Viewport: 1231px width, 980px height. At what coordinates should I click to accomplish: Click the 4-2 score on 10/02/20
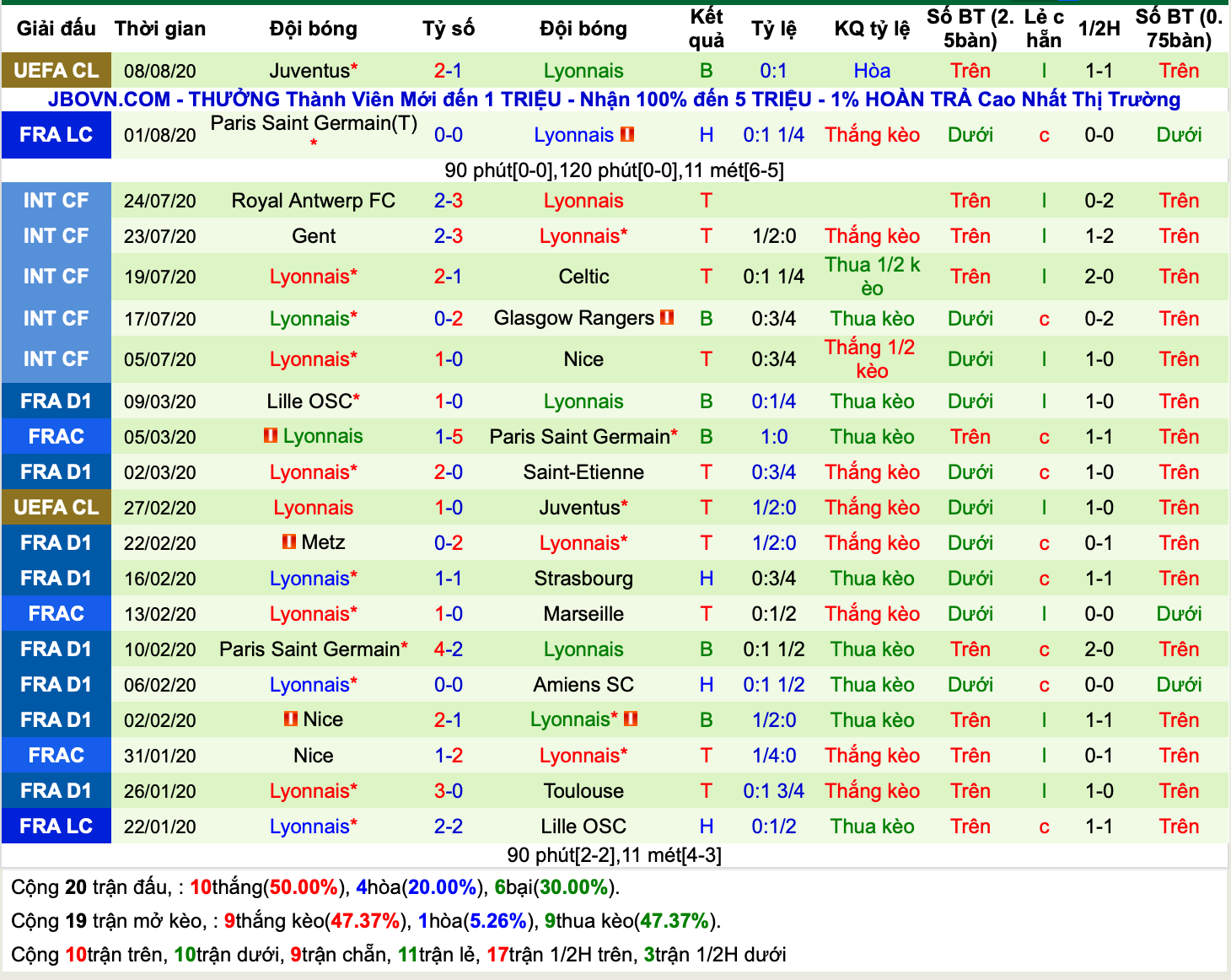(449, 649)
